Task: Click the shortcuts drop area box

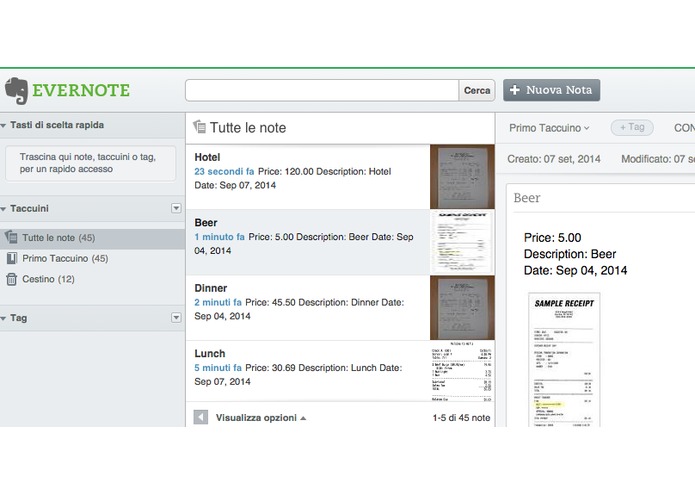Action: 90,163
